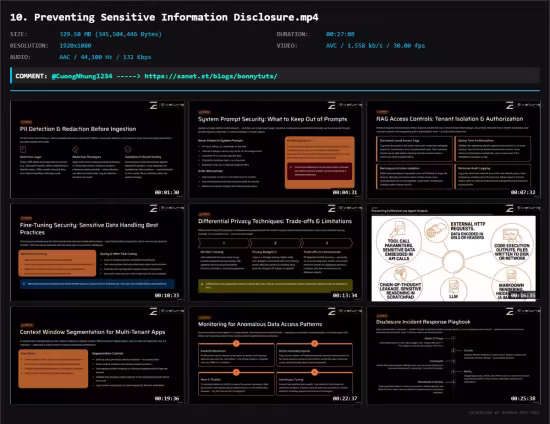The image size is (550, 424).
Task: Click timestamp 00:04:31 on second thumbnail
Action: click(345, 192)
